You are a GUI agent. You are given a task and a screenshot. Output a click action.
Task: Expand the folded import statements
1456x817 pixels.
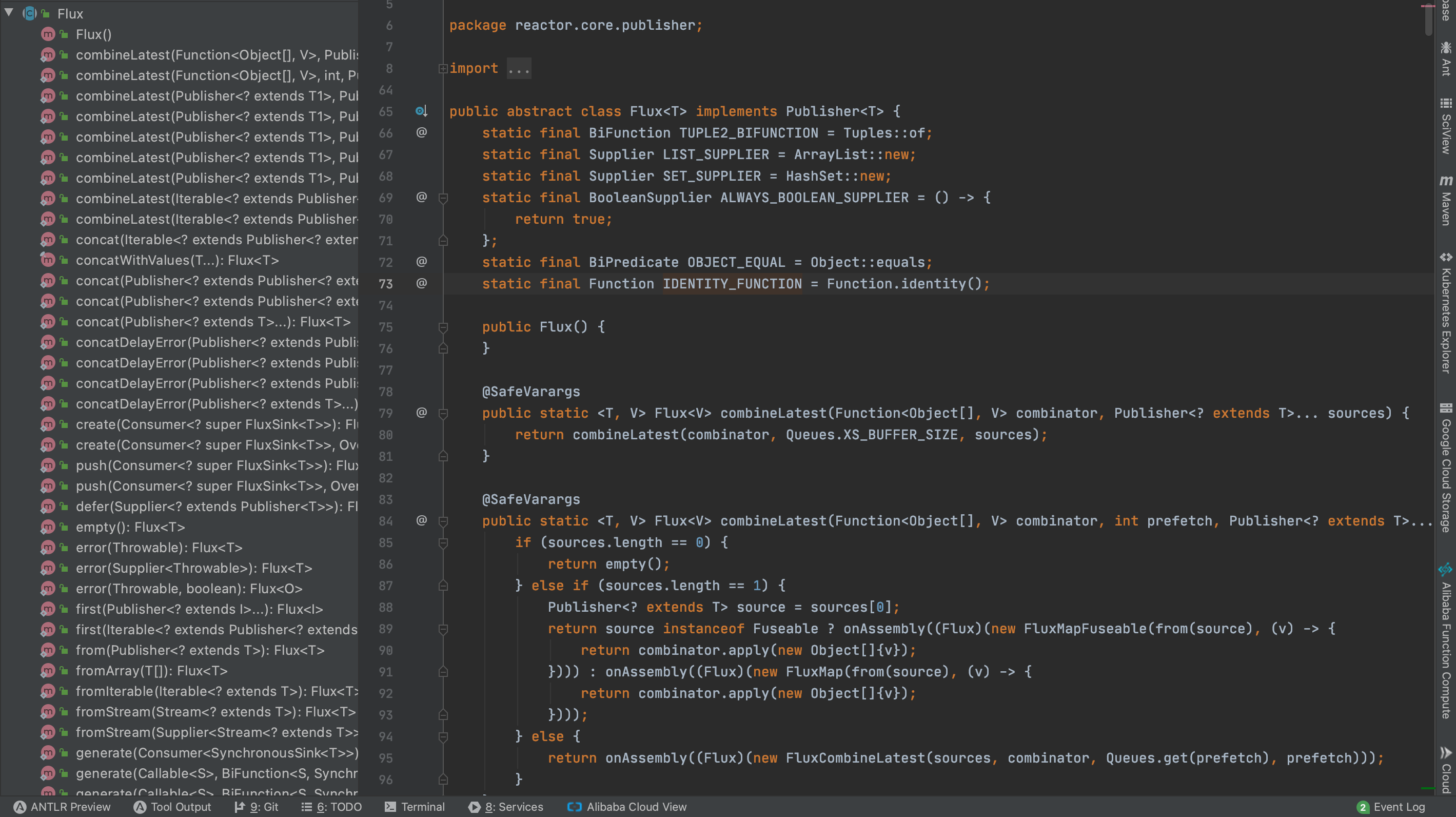[x=443, y=69]
